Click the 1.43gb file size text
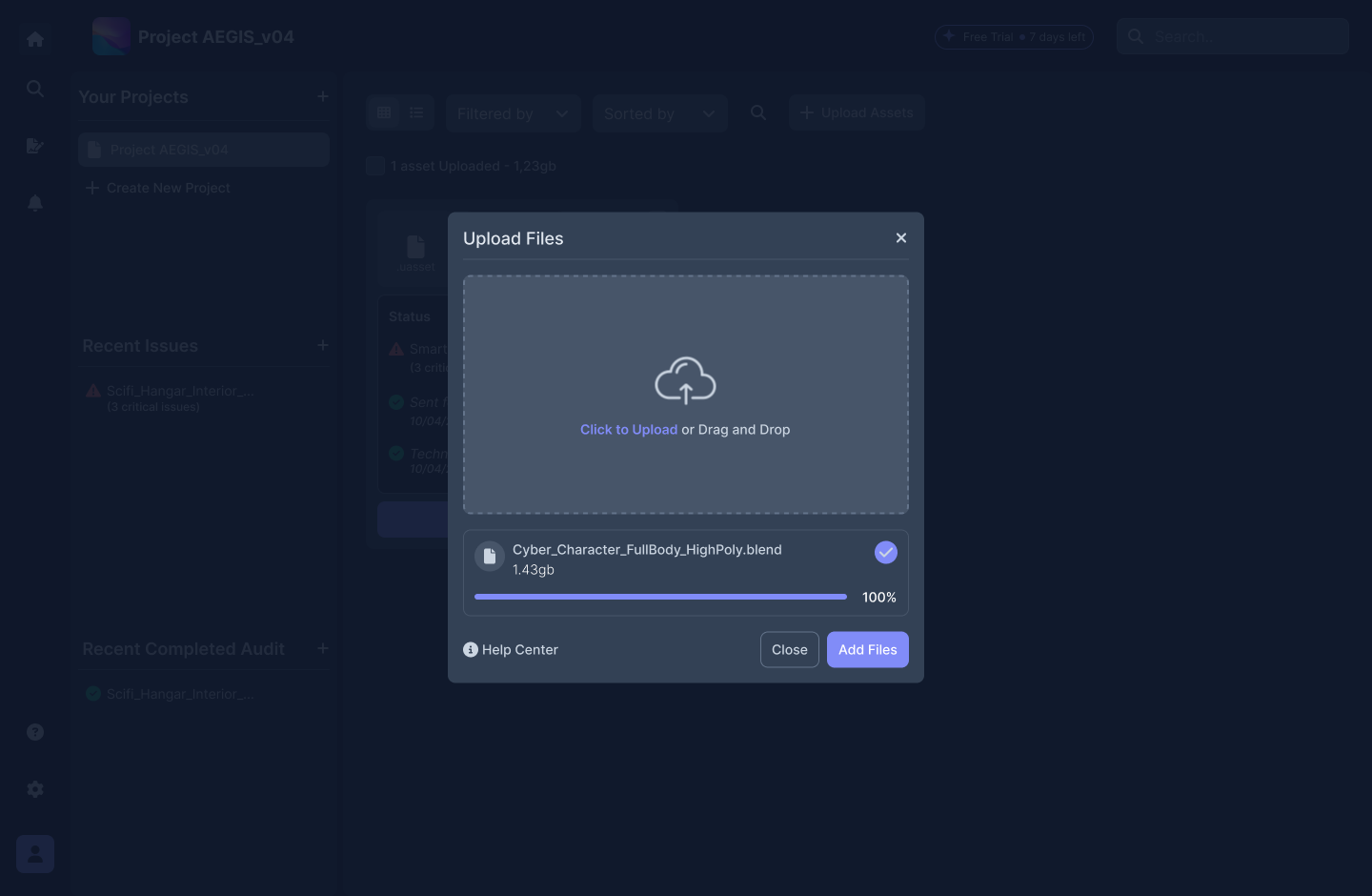 534,570
